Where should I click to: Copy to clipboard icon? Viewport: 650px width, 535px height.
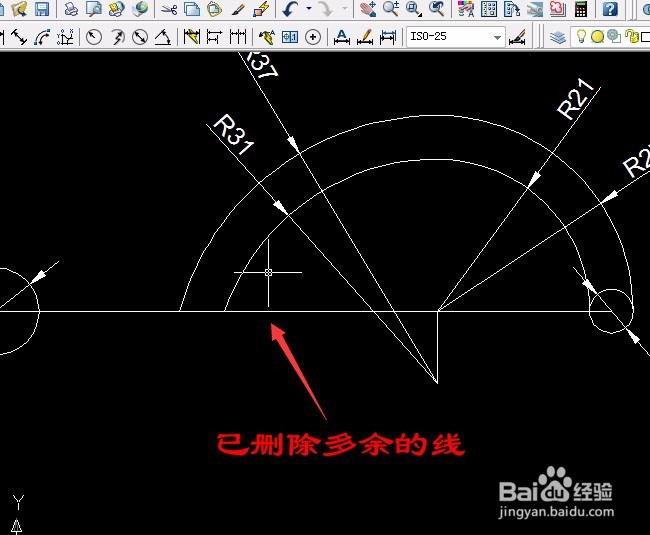[x=192, y=8]
